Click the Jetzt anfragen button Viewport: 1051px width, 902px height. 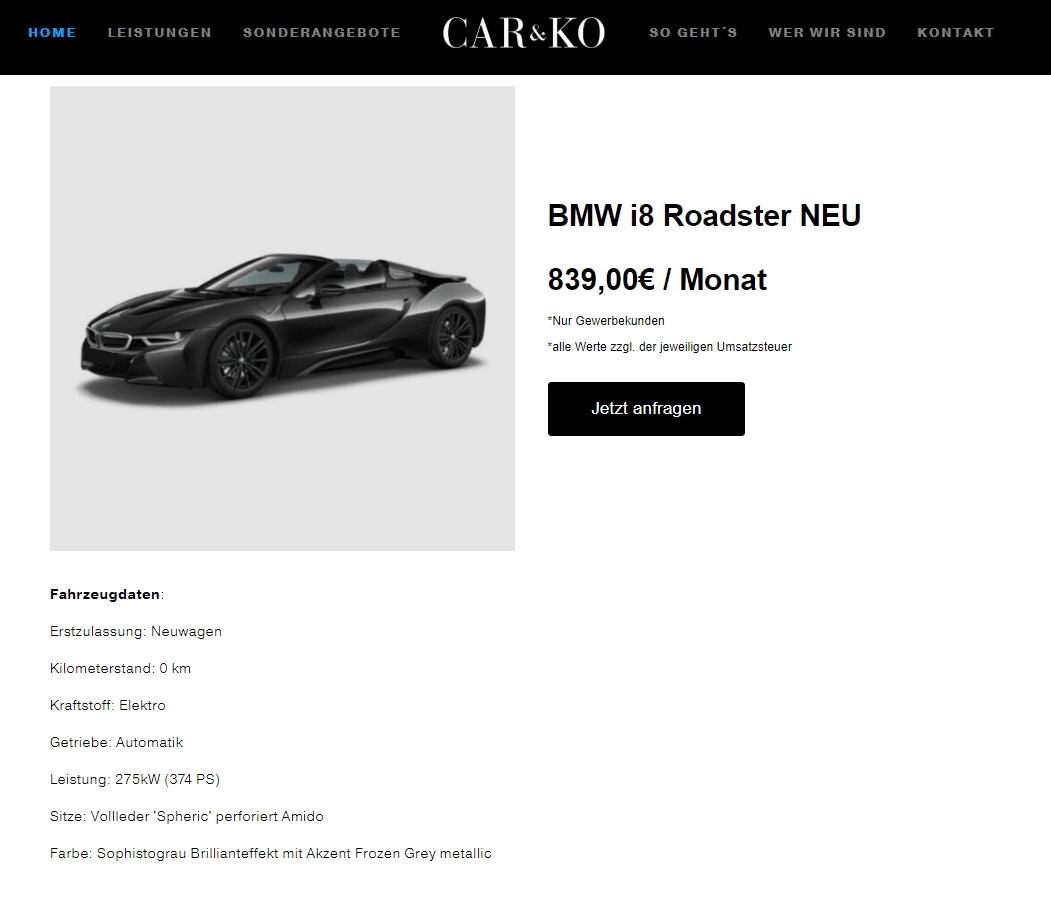click(646, 409)
